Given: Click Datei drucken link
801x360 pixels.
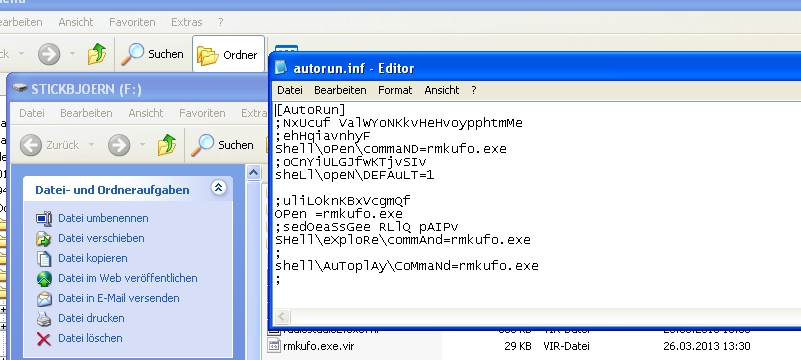Looking at the screenshot, I should coord(91,318).
